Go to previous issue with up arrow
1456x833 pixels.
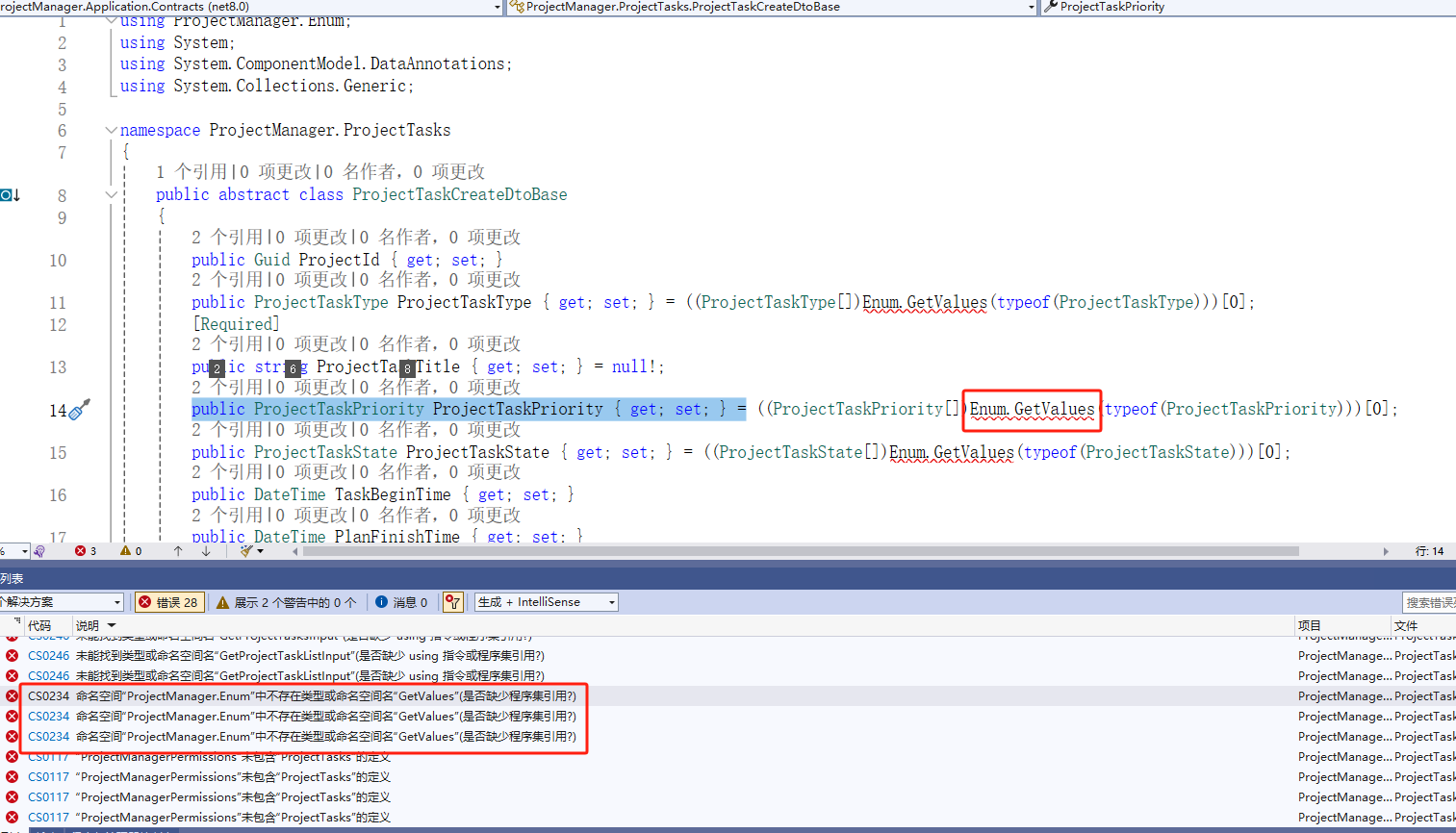pyautogui.click(x=178, y=551)
